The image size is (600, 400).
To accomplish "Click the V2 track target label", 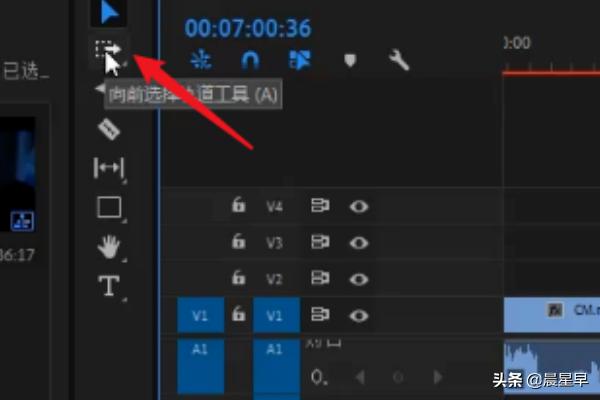I will (x=275, y=279).
